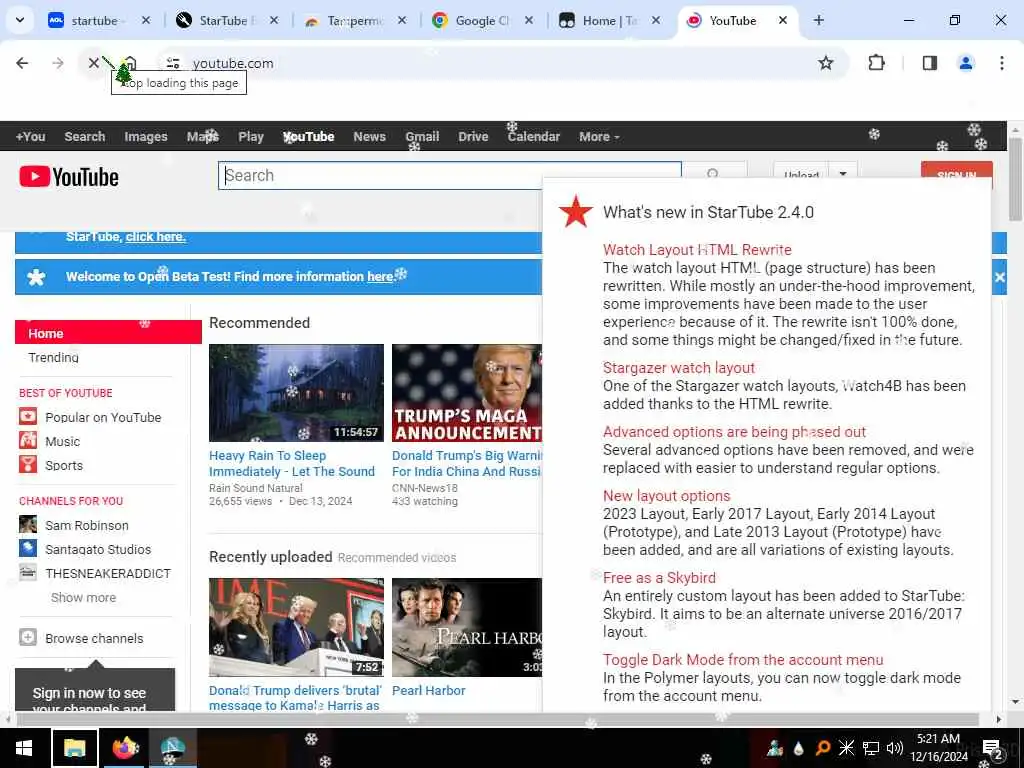This screenshot has width=1024, height=768.
Task: Expand the More menu in Google bar
Action: [599, 136]
